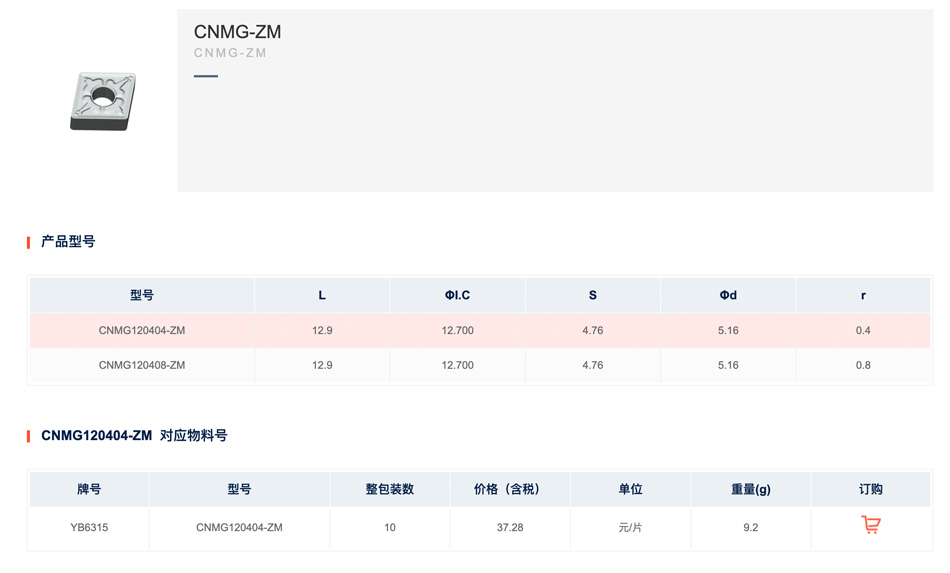
Task: Click the 牌号 column header
Action: pyautogui.click(x=89, y=489)
